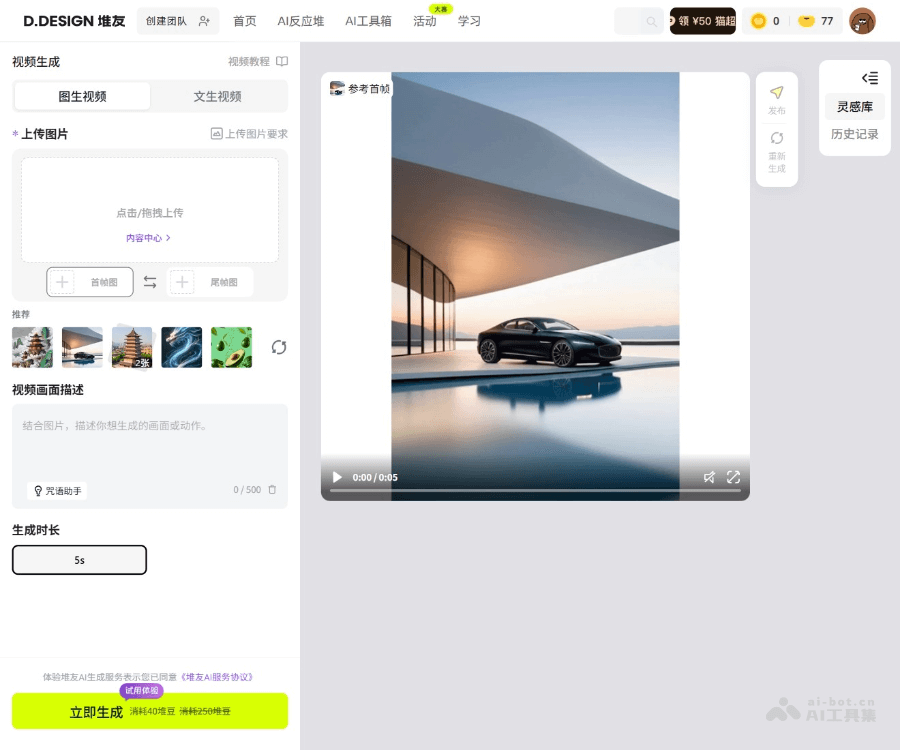Toggle video sound with the speaker icon
The image size is (900, 750).
click(x=709, y=477)
